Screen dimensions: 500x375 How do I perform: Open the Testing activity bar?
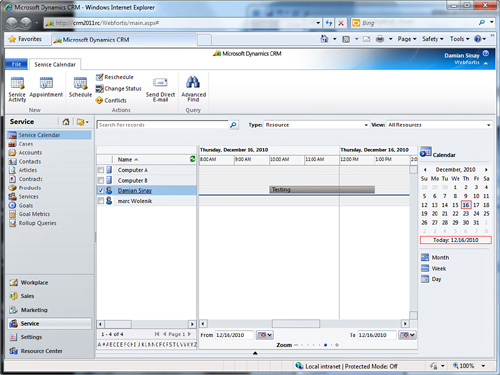click(322, 190)
